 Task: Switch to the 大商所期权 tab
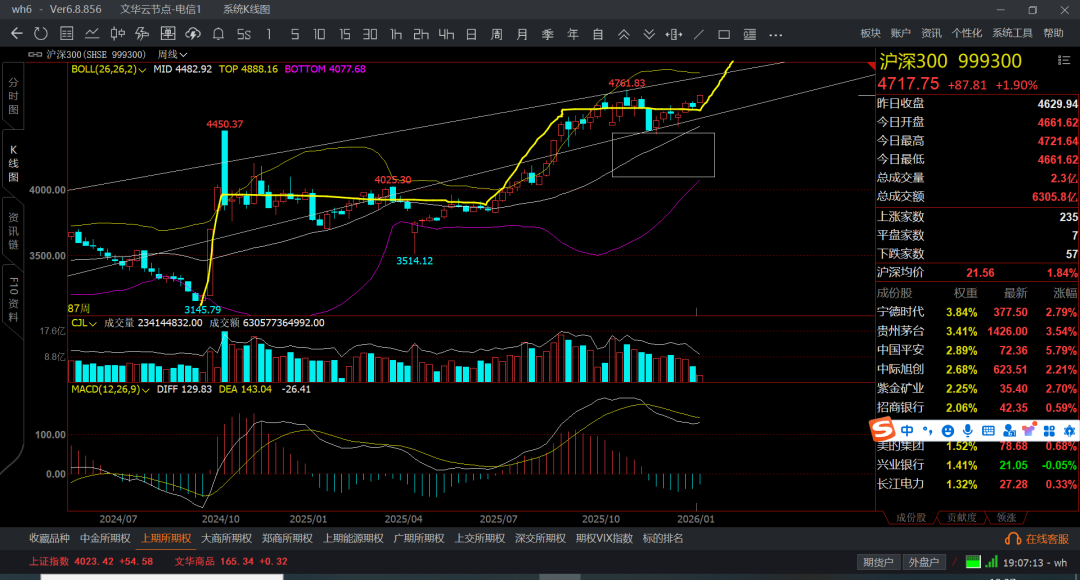[x=226, y=538]
